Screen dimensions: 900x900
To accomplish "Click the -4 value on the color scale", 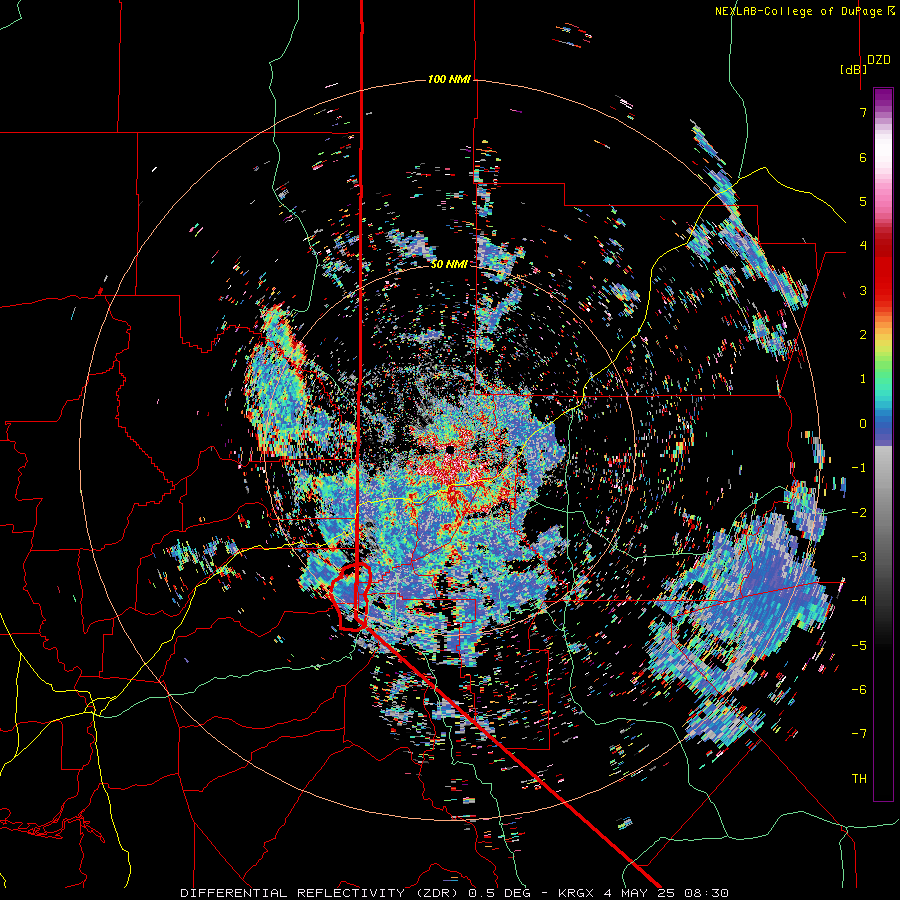I will pyautogui.click(x=859, y=600).
